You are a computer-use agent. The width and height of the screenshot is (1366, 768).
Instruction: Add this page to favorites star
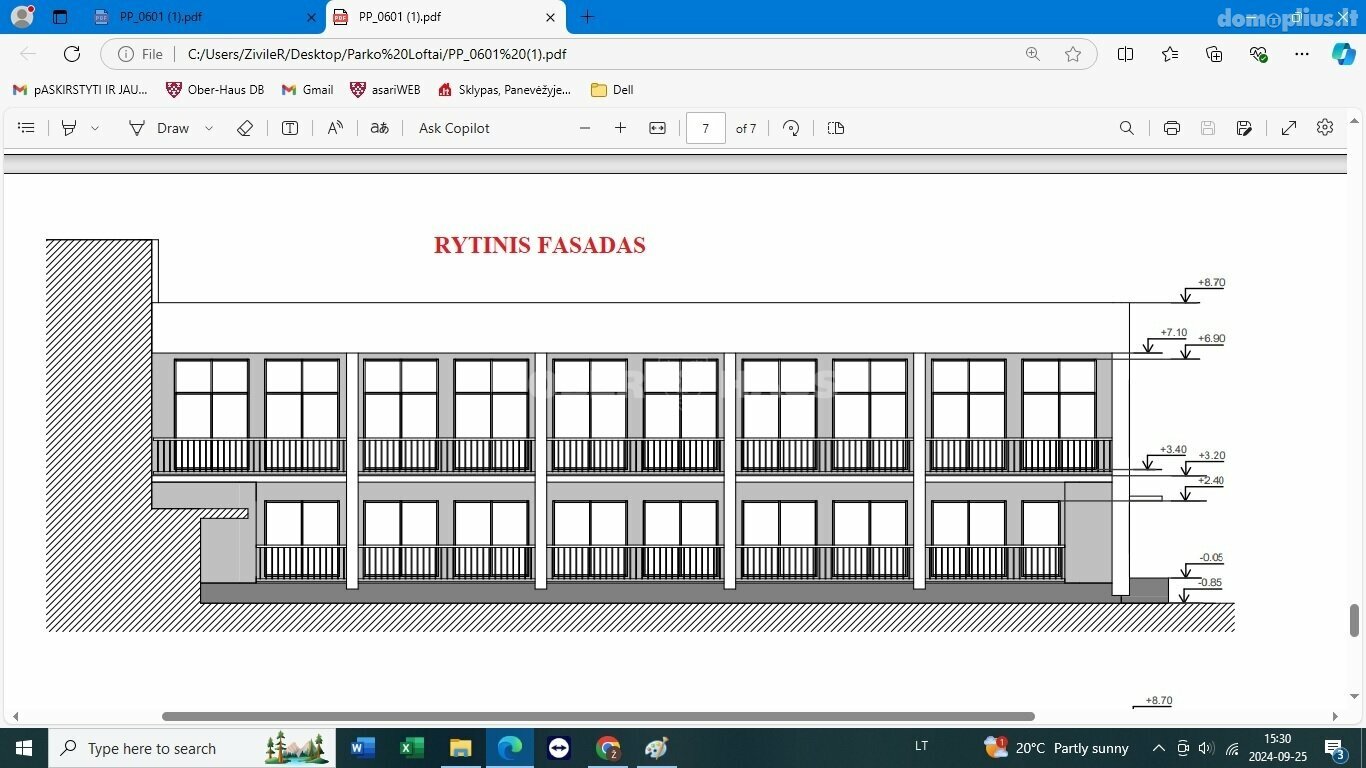click(x=1073, y=54)
